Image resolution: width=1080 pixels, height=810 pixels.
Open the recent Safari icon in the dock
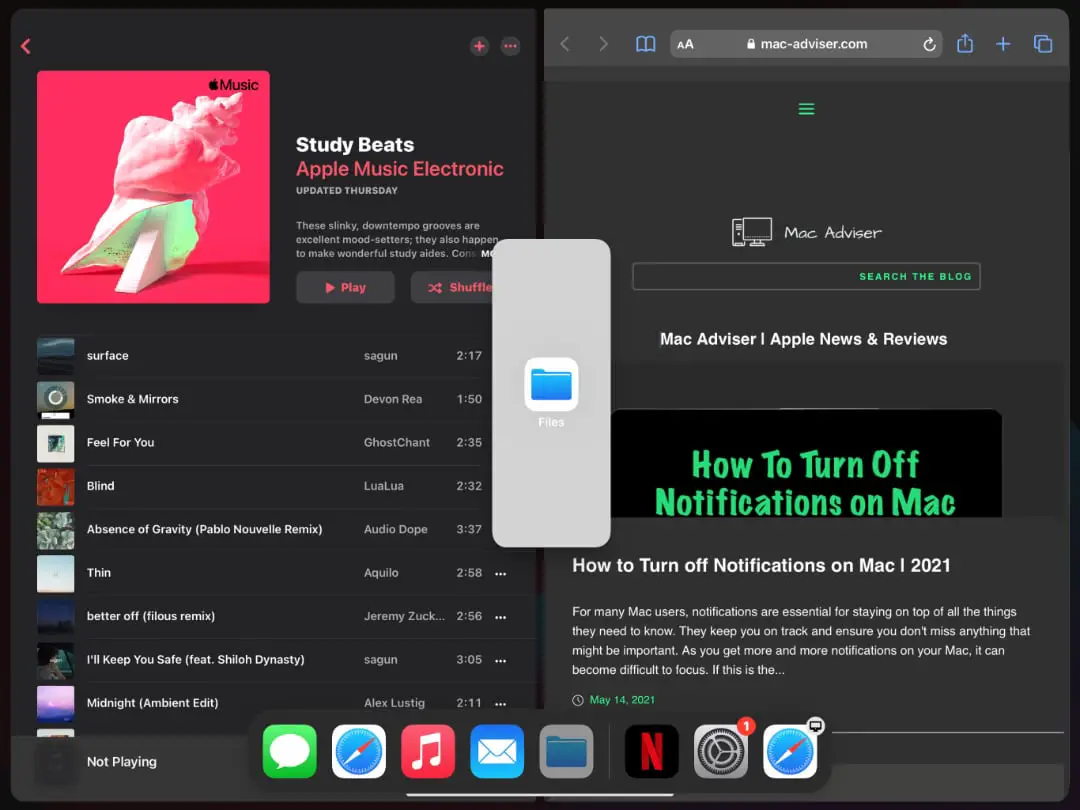pos(790,751)
